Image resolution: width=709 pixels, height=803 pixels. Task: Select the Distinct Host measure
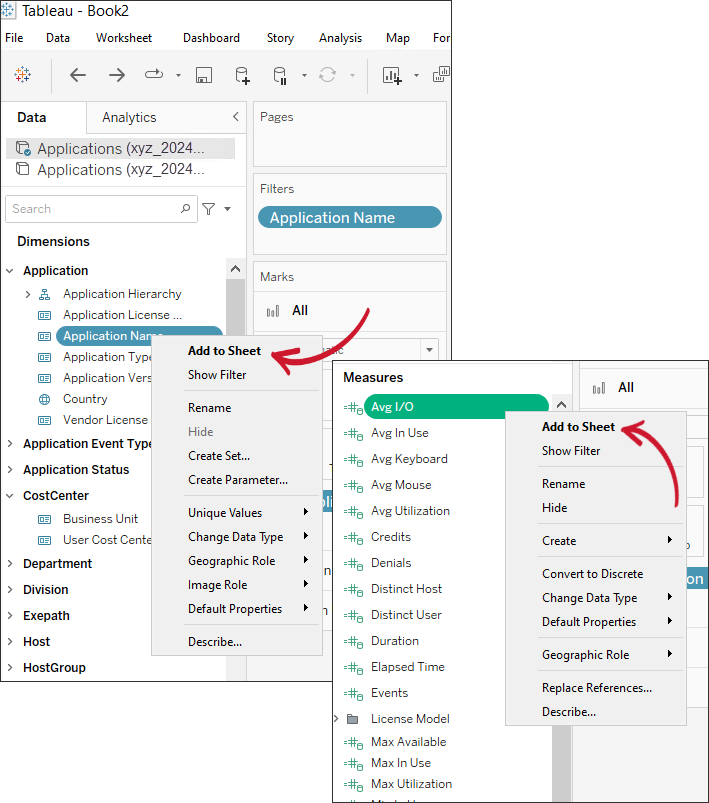(x=406, y=589)
